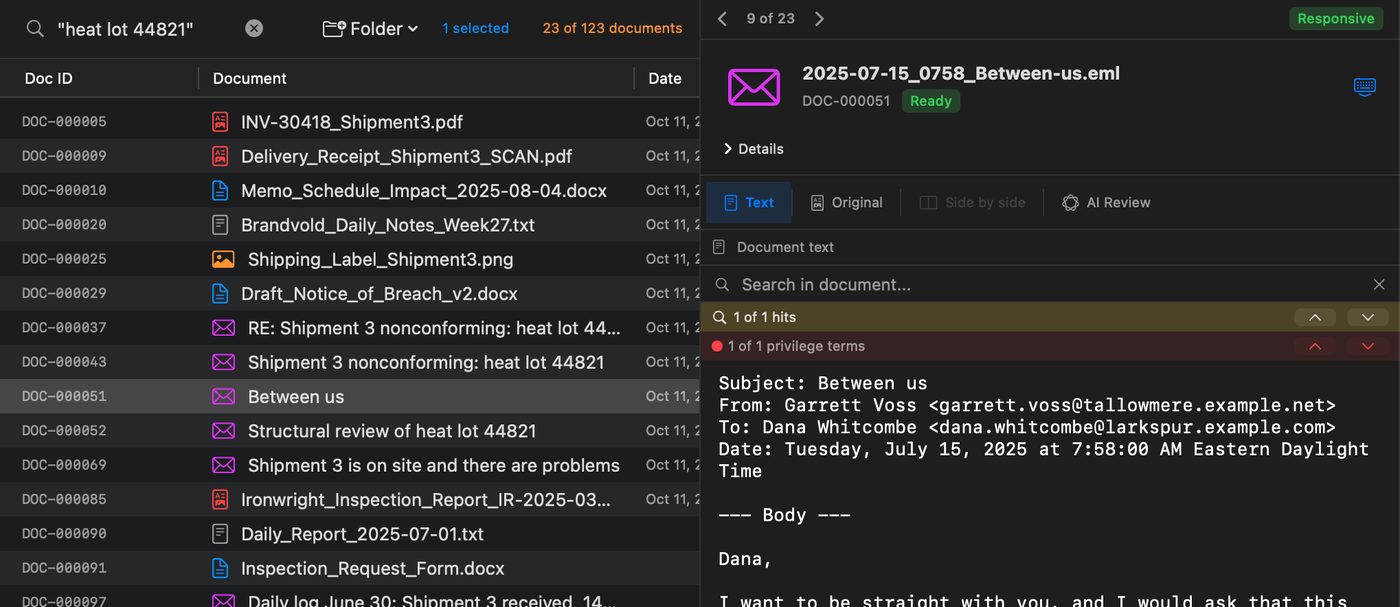This screenshot has width=1400, height=607.
Task: Select the DOC-000005 document ID cell
Action: coord(64,122)
